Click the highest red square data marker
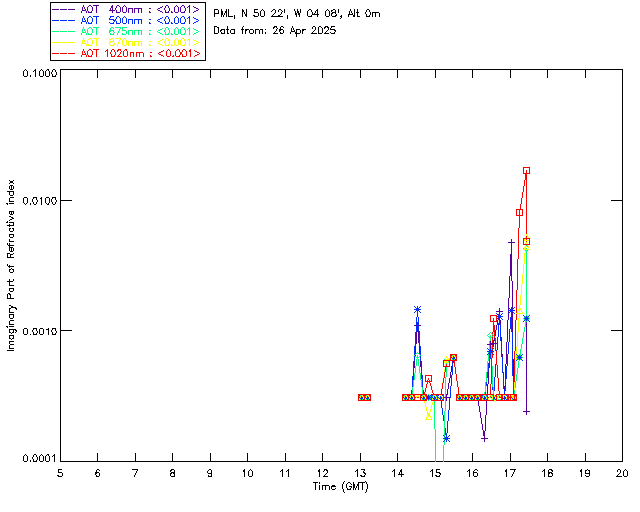640x512 pixels. pos(527,171)
